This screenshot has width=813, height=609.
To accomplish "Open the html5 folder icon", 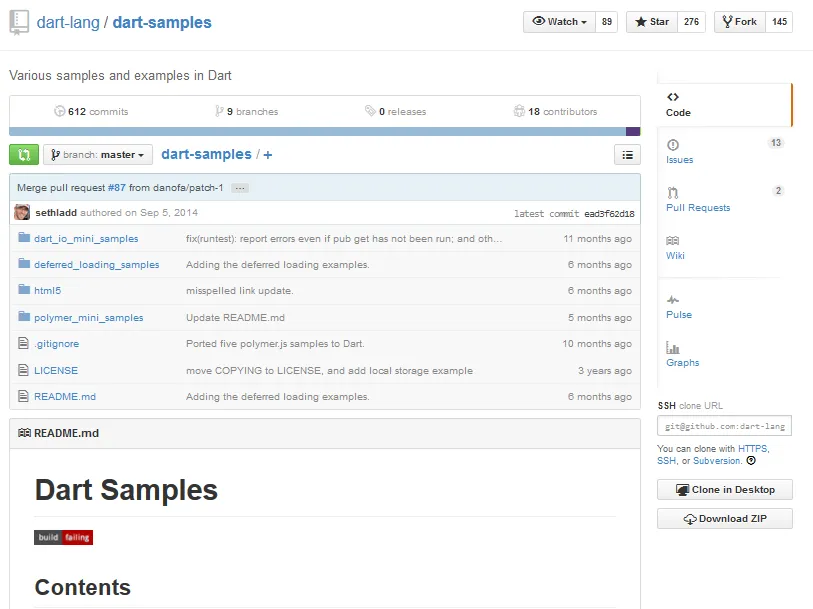I will tap(24, 288).
